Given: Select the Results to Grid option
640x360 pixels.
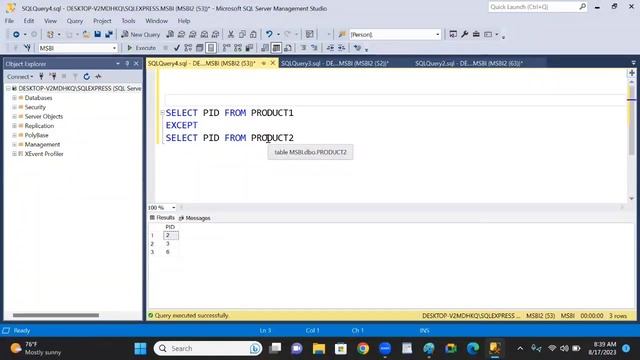Looking at the screenshot, I should (276, 48).
